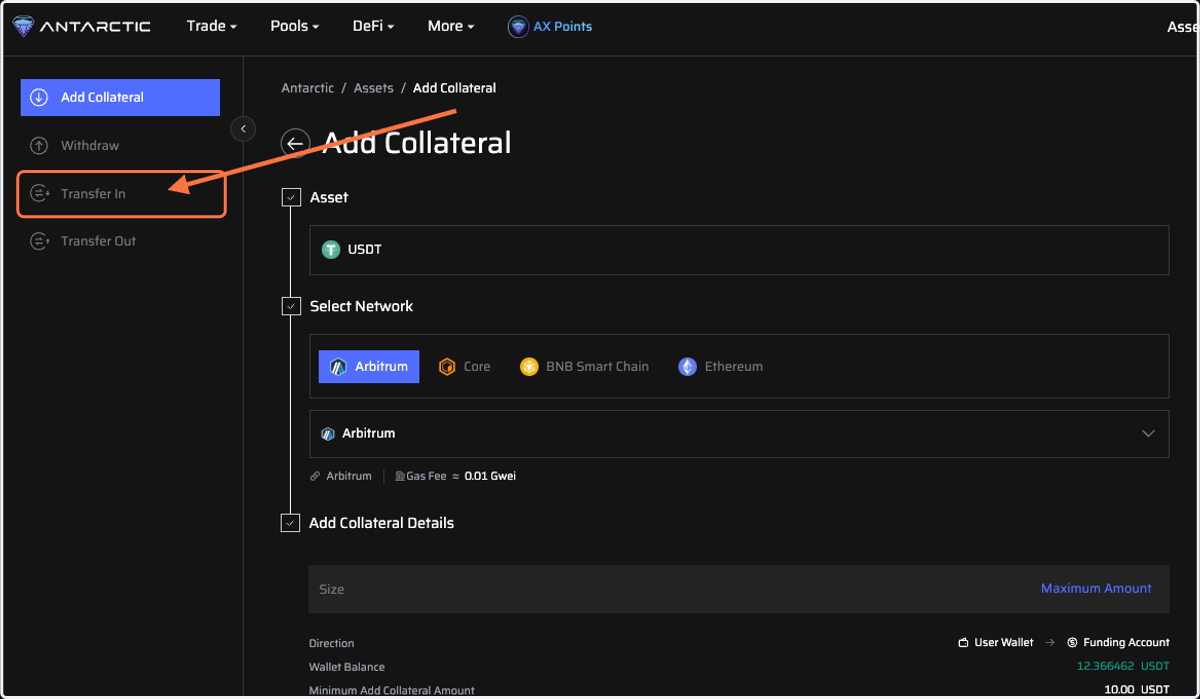This screenshot has width=1200, height=699.
Task: Open the More menu
Action: tap(451, 26)
